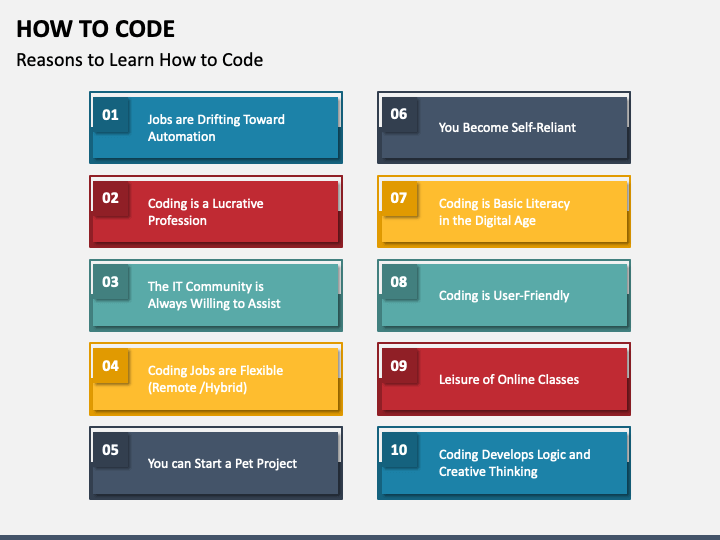Image resolution: width=720 pixels, height=540 pixels.
Task: Select 'Leisure of Online Classes' red box
Action: tap(504, 379)
